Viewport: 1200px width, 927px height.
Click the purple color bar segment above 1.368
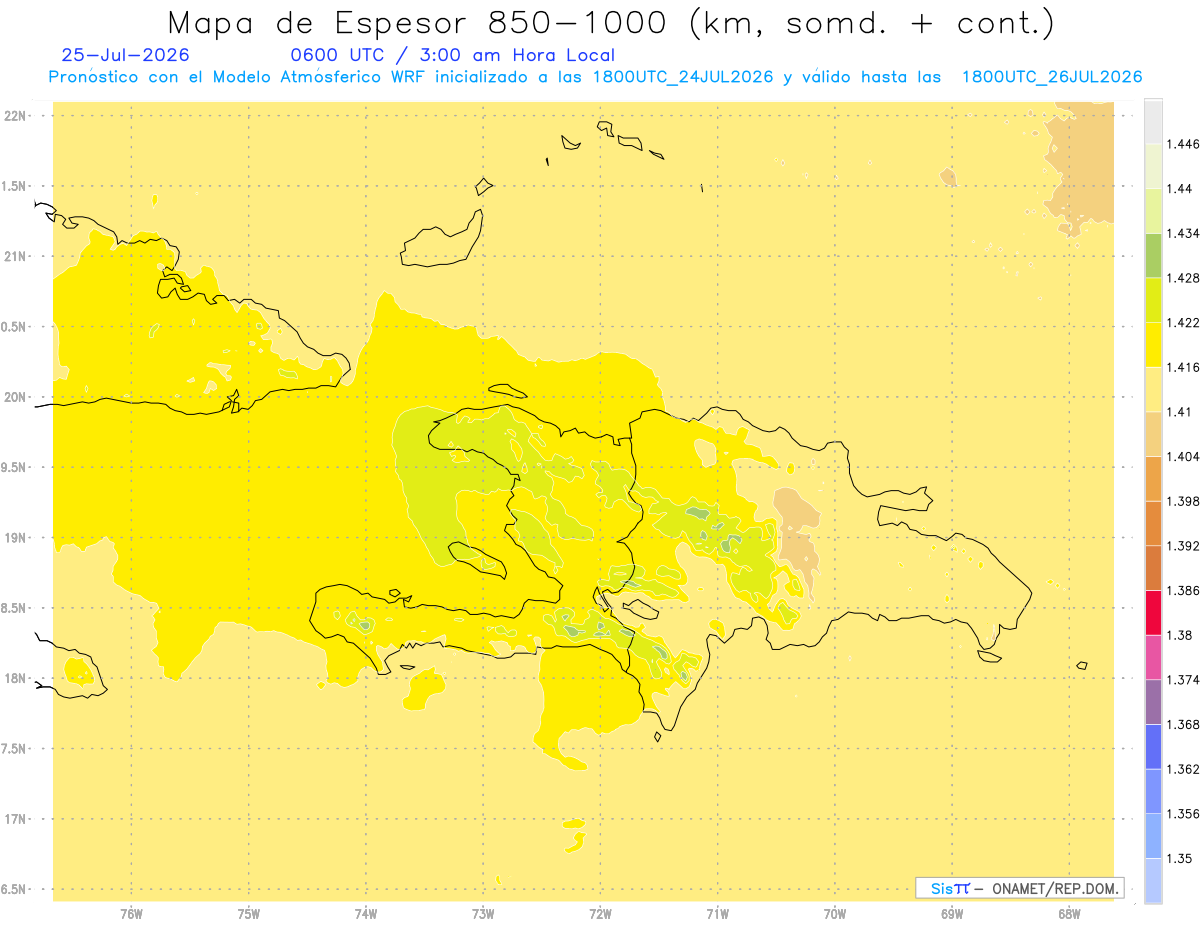tap(1152, 702)
